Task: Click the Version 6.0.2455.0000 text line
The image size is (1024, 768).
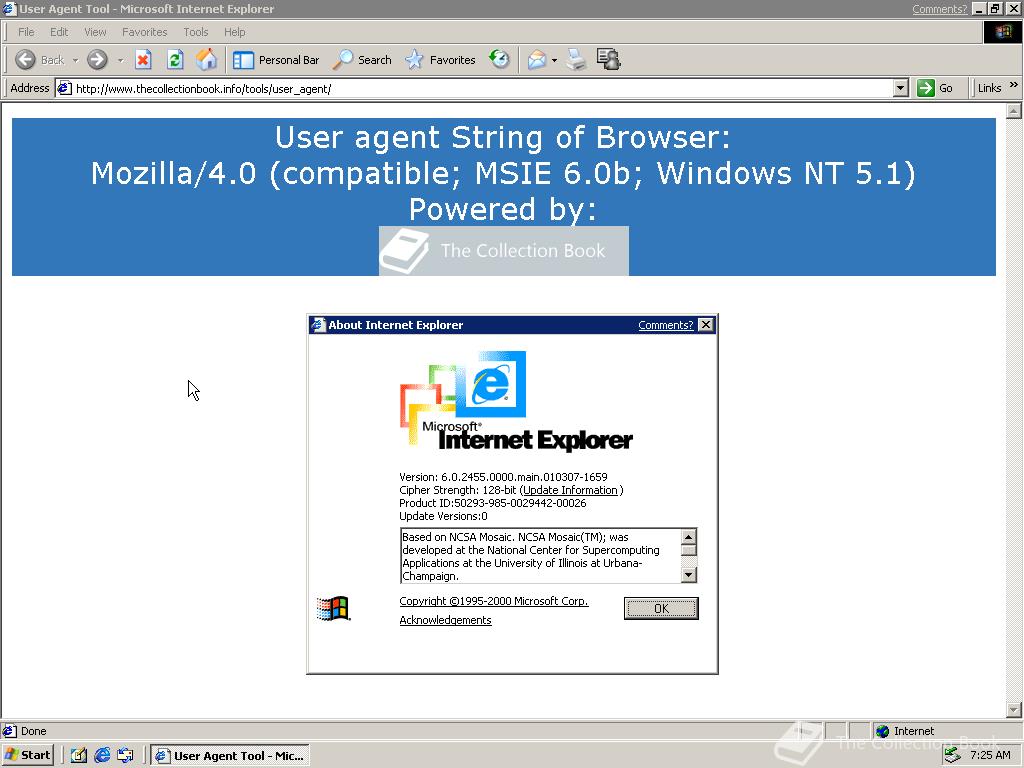Action: [x=503, y=477]
